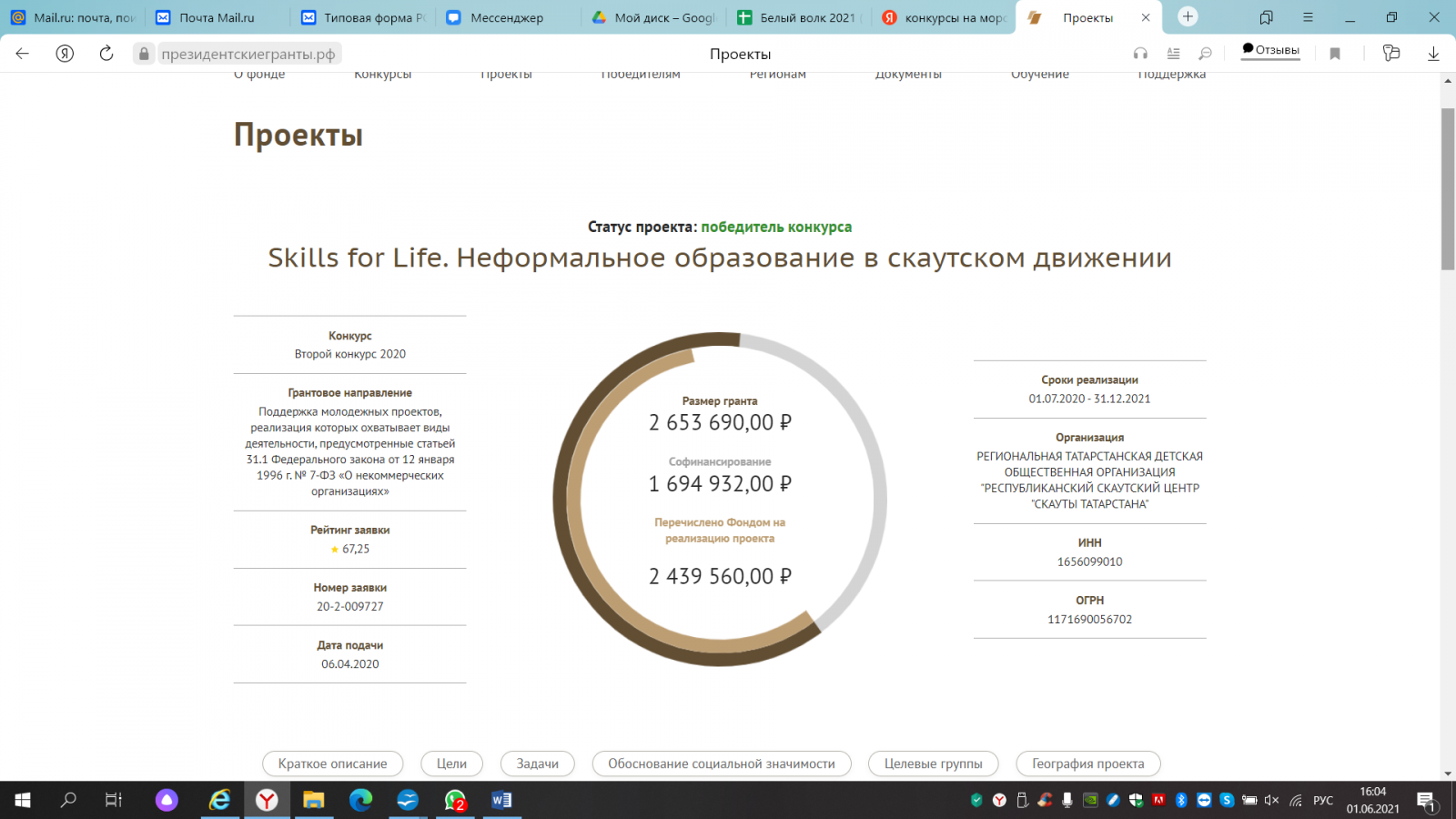Enable reader mode icon in address bar
Screen dimensions: 1456x819
pyautogui.click(x=1173, y=54)
